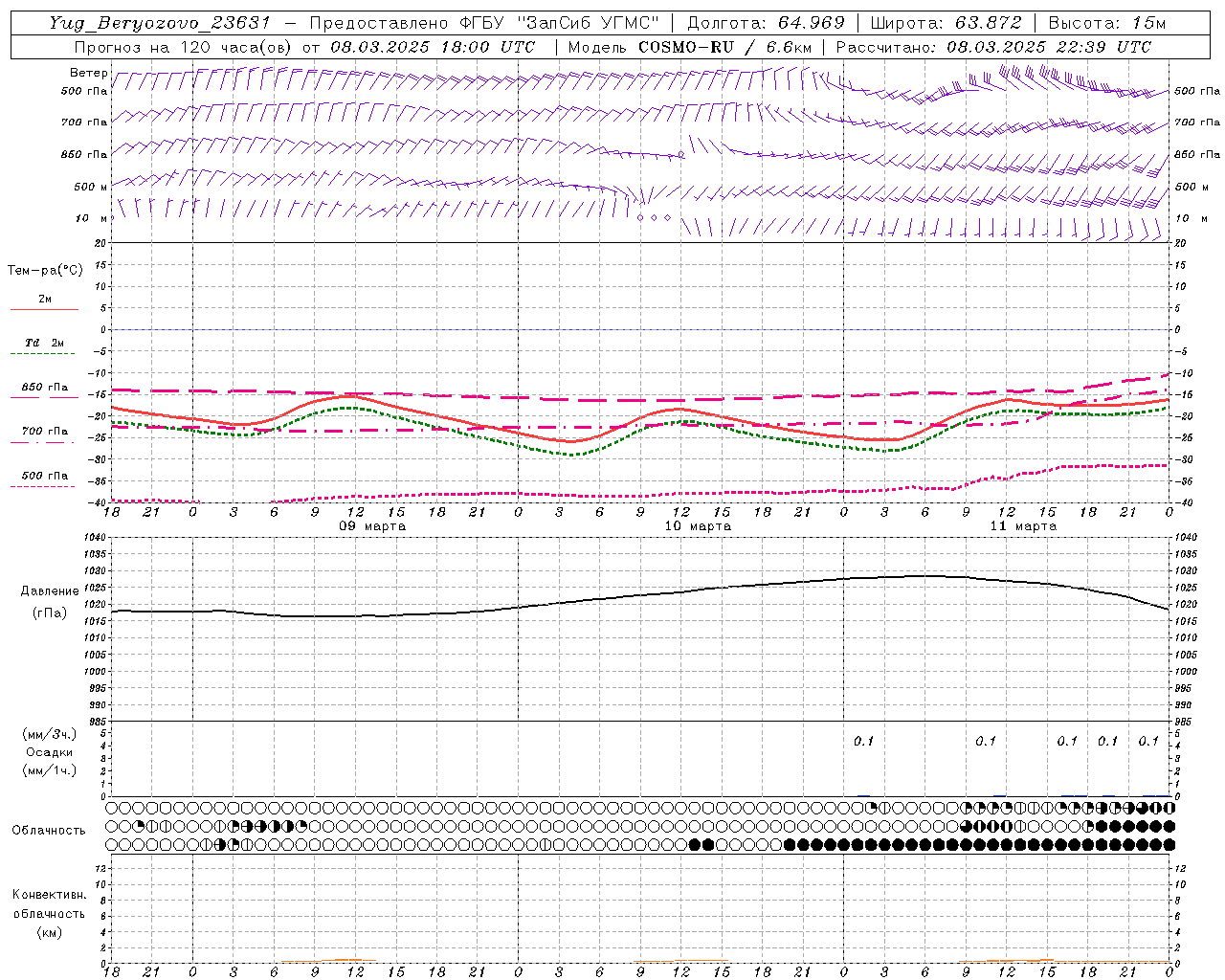
Task: Select the 10 марта date label
Action: coord(698,526)
